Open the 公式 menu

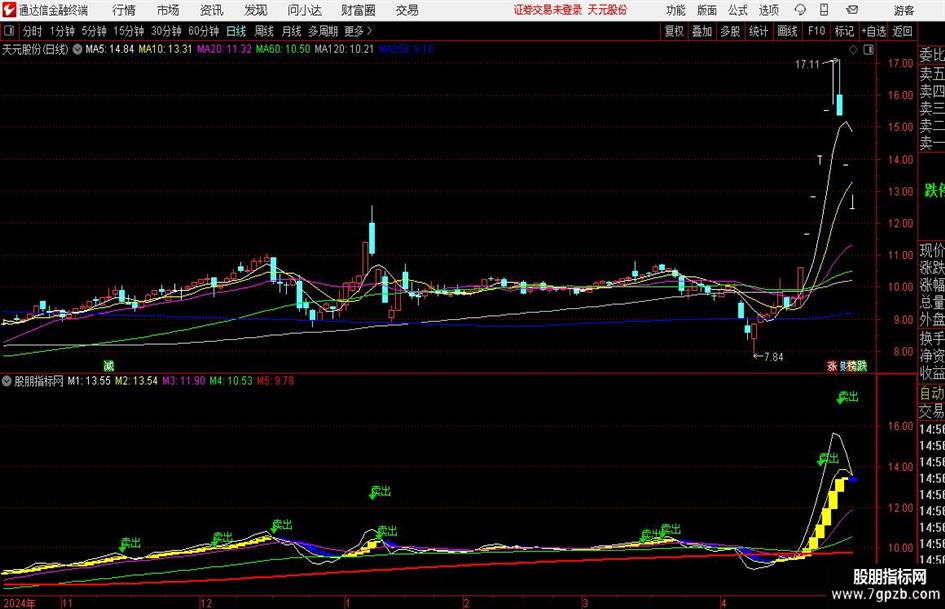738,10
